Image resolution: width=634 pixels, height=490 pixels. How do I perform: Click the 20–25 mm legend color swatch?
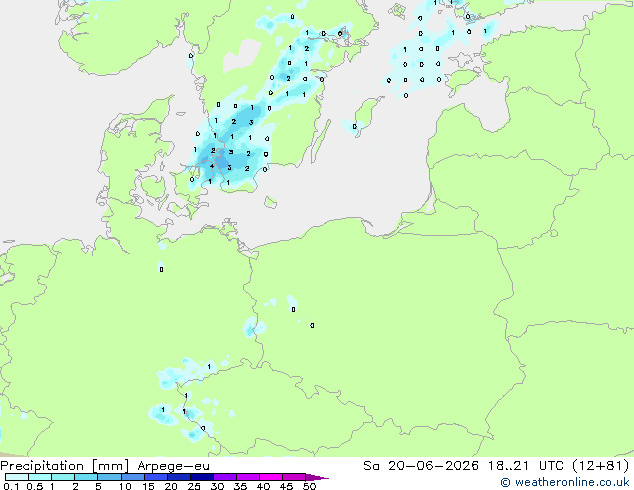[x=179, y=477]
